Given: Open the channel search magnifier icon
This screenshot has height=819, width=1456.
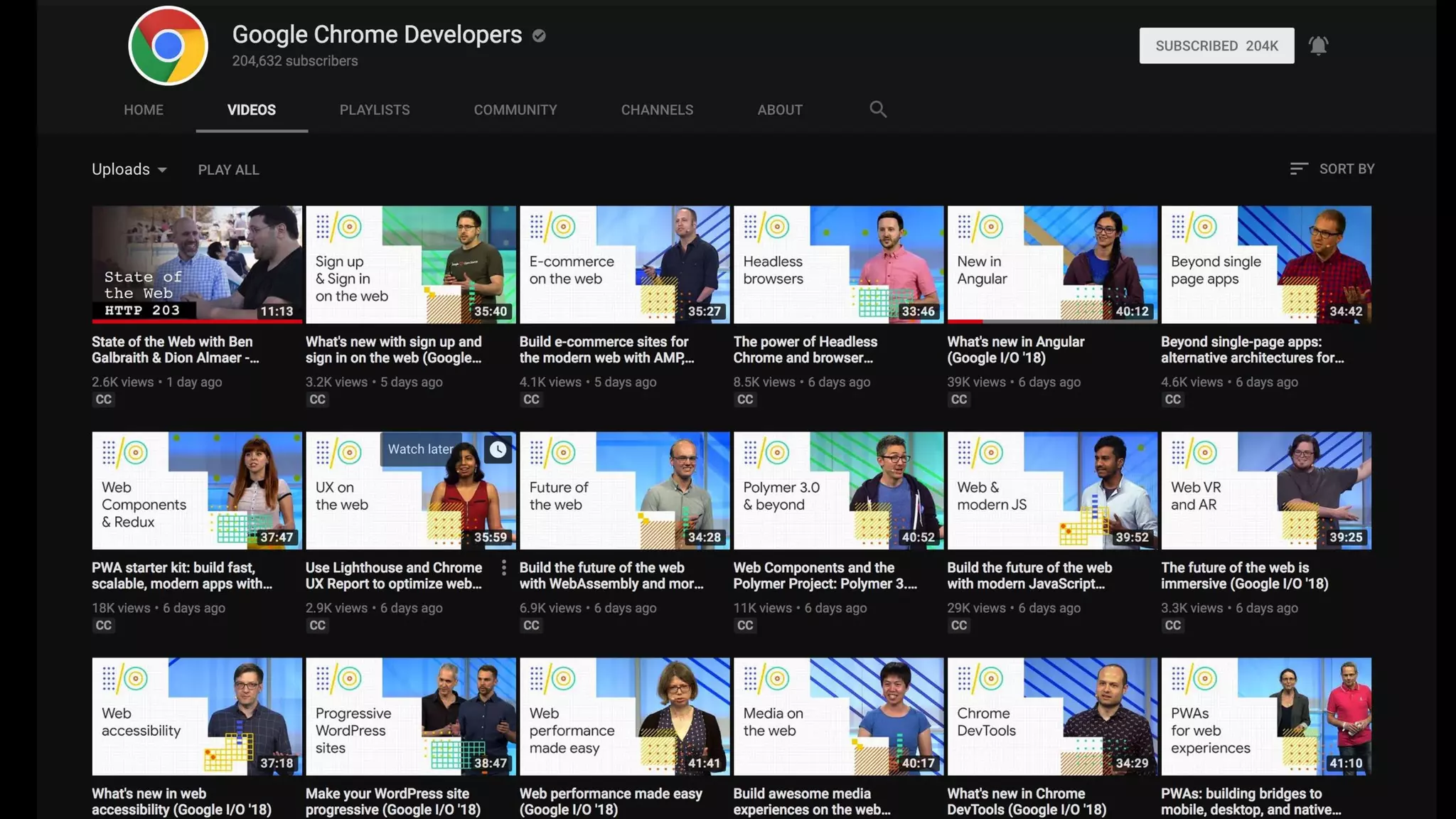Looking at the screenshot, I should [x=878, y=109].
